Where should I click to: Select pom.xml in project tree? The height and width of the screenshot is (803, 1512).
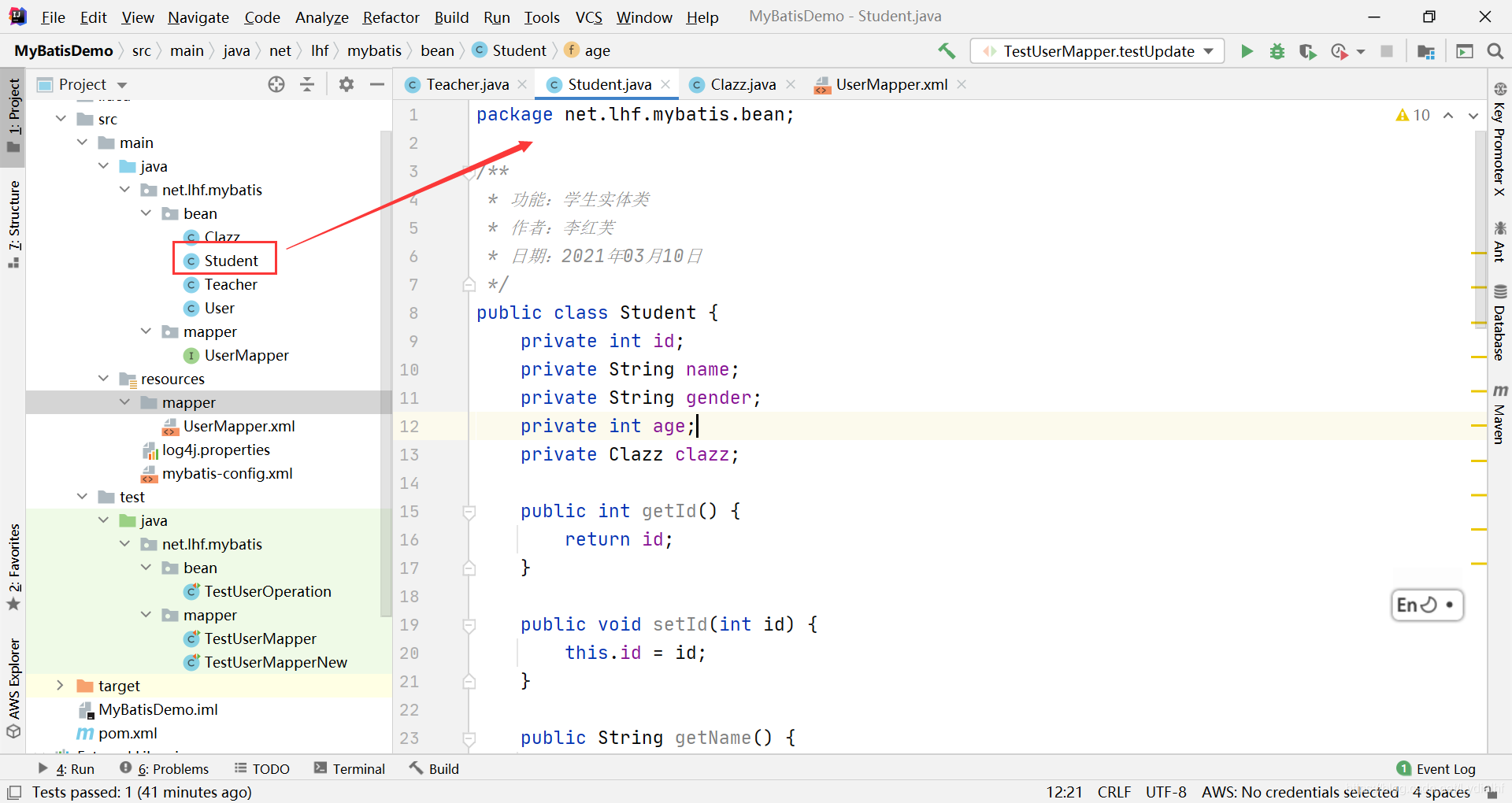point(117,733)
